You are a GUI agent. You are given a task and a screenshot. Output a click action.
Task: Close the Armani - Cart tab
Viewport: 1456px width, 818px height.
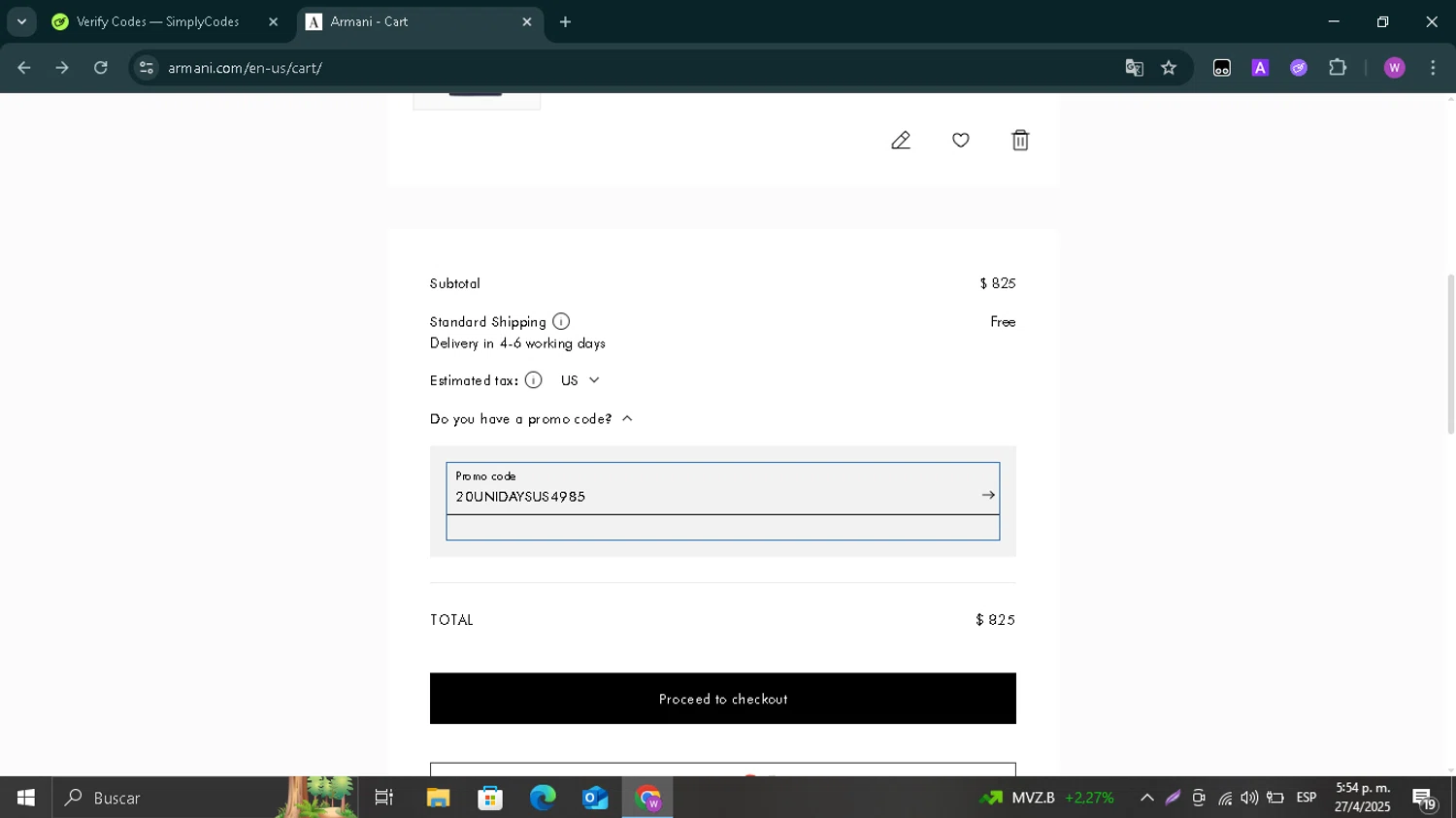point(527,21)
